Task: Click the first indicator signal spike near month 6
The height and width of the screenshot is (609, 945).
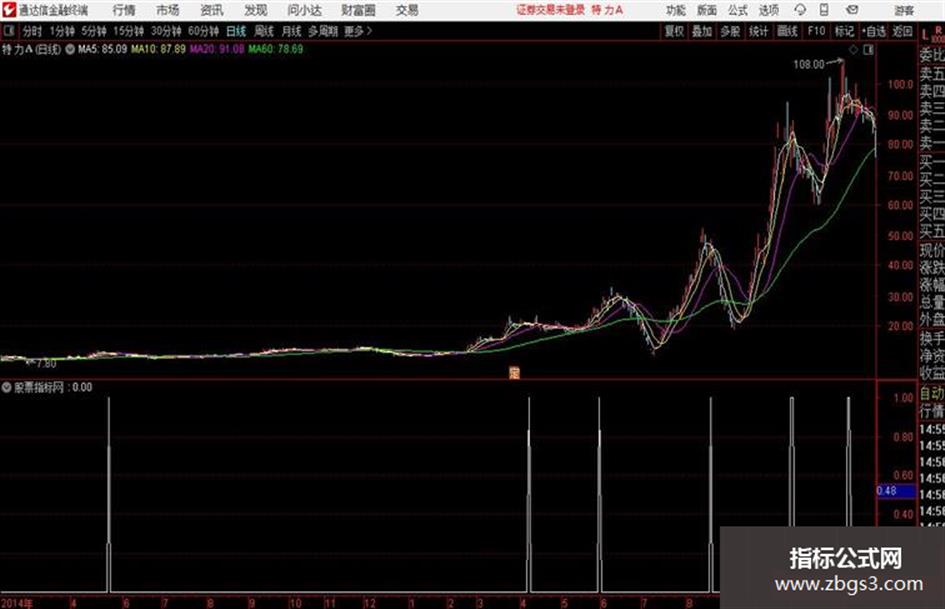Action: [109, 494]
